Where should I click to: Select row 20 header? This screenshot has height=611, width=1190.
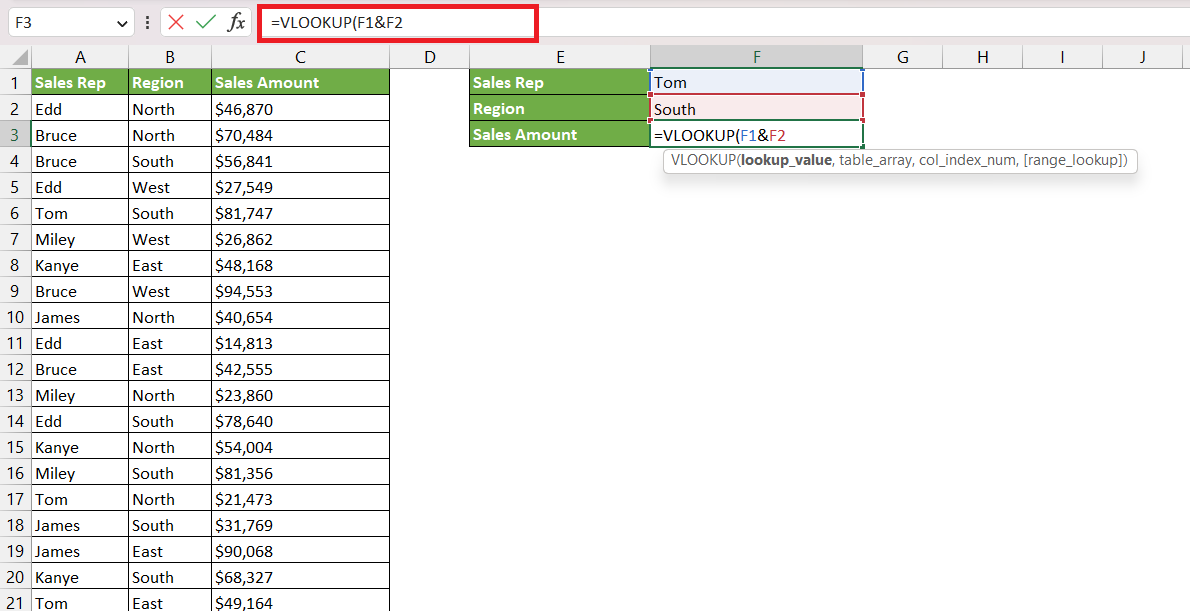15,578
